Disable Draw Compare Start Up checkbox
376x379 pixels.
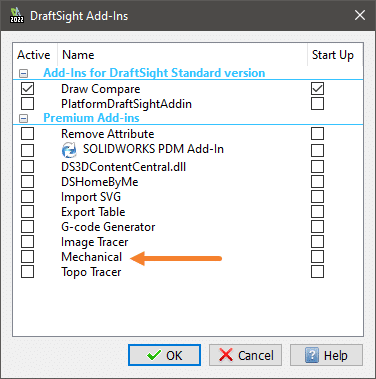pos(317,89)
